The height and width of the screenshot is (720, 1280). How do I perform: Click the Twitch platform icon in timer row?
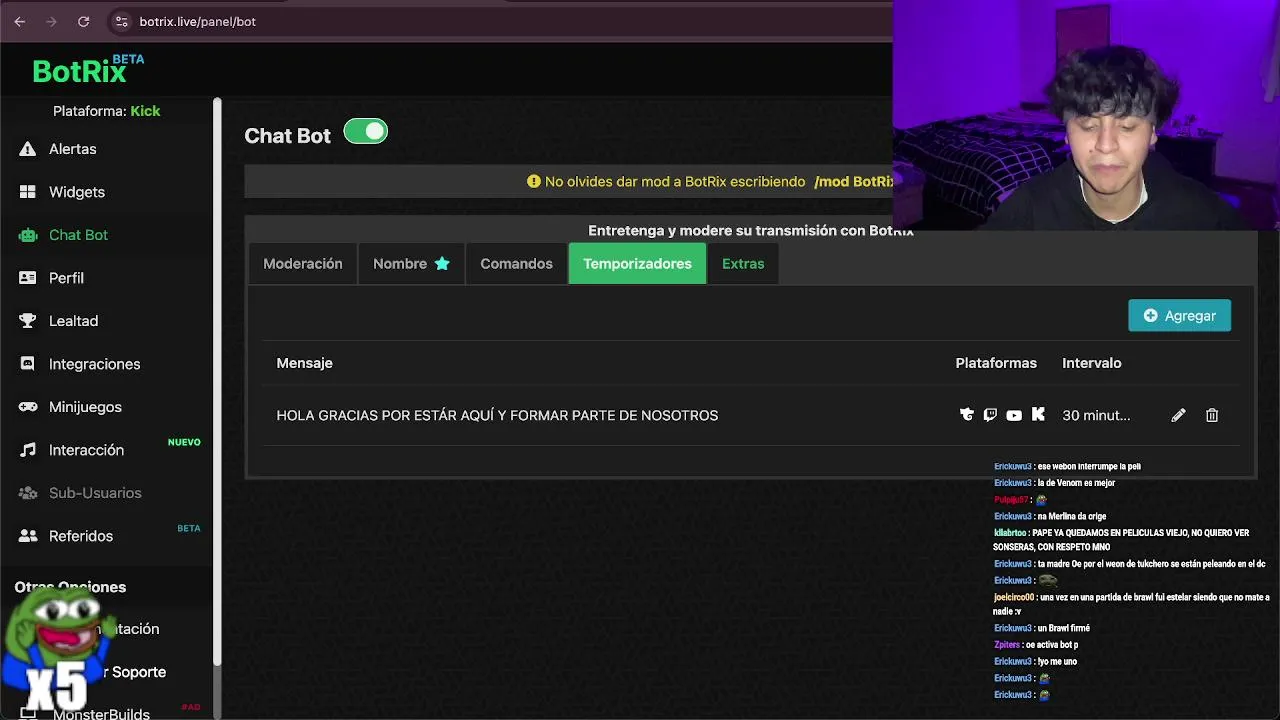pos(990,415)
